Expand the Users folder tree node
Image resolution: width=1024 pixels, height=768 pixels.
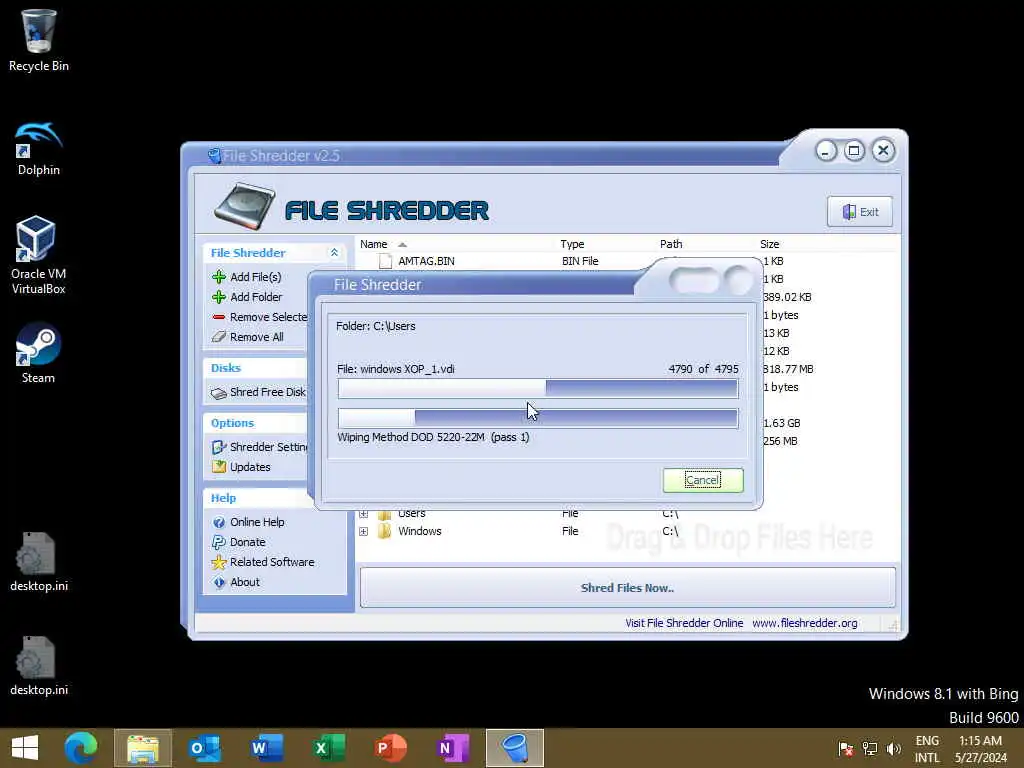click(364, 514)
